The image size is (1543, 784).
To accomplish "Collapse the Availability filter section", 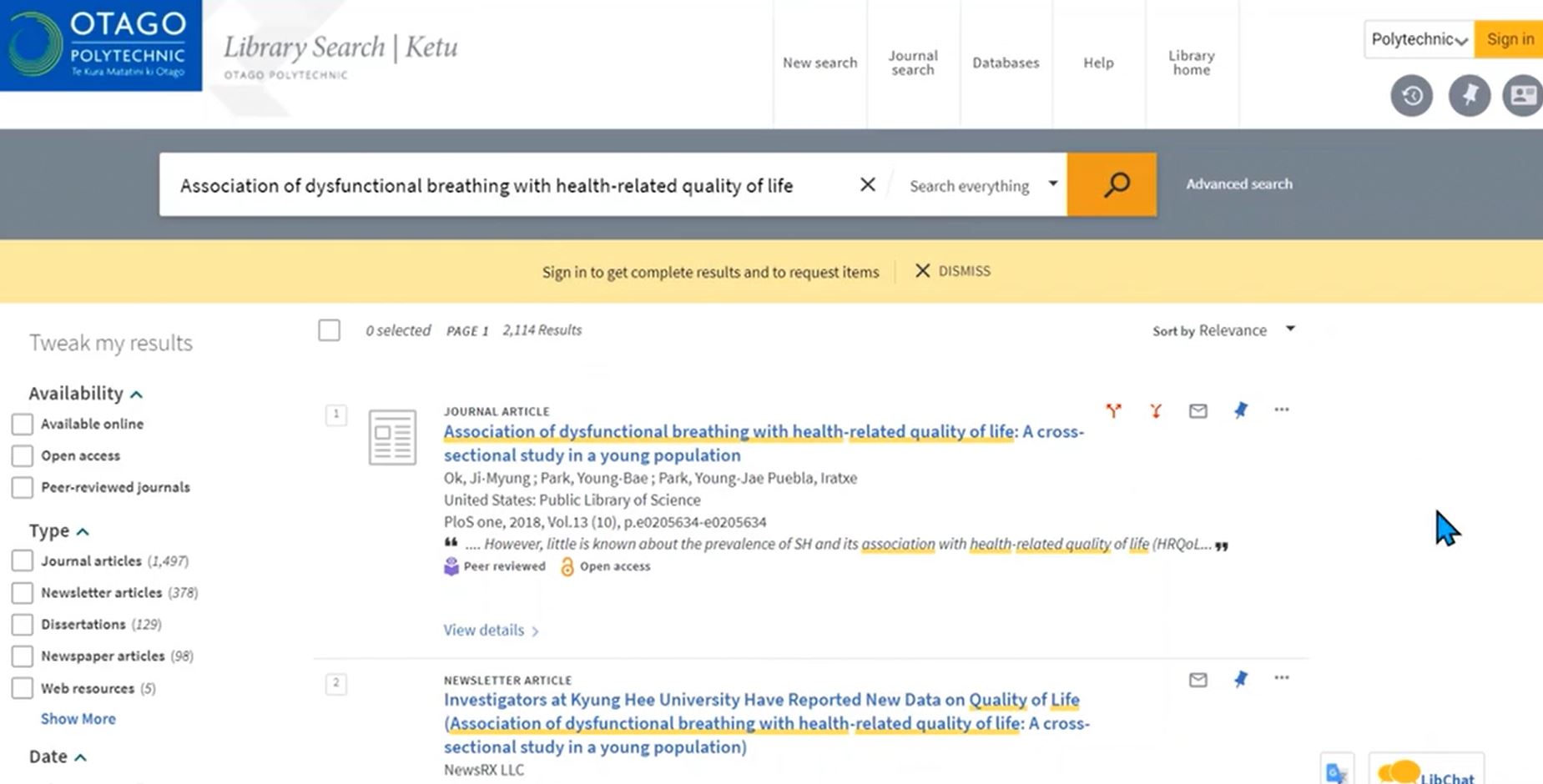I will 86,394.
